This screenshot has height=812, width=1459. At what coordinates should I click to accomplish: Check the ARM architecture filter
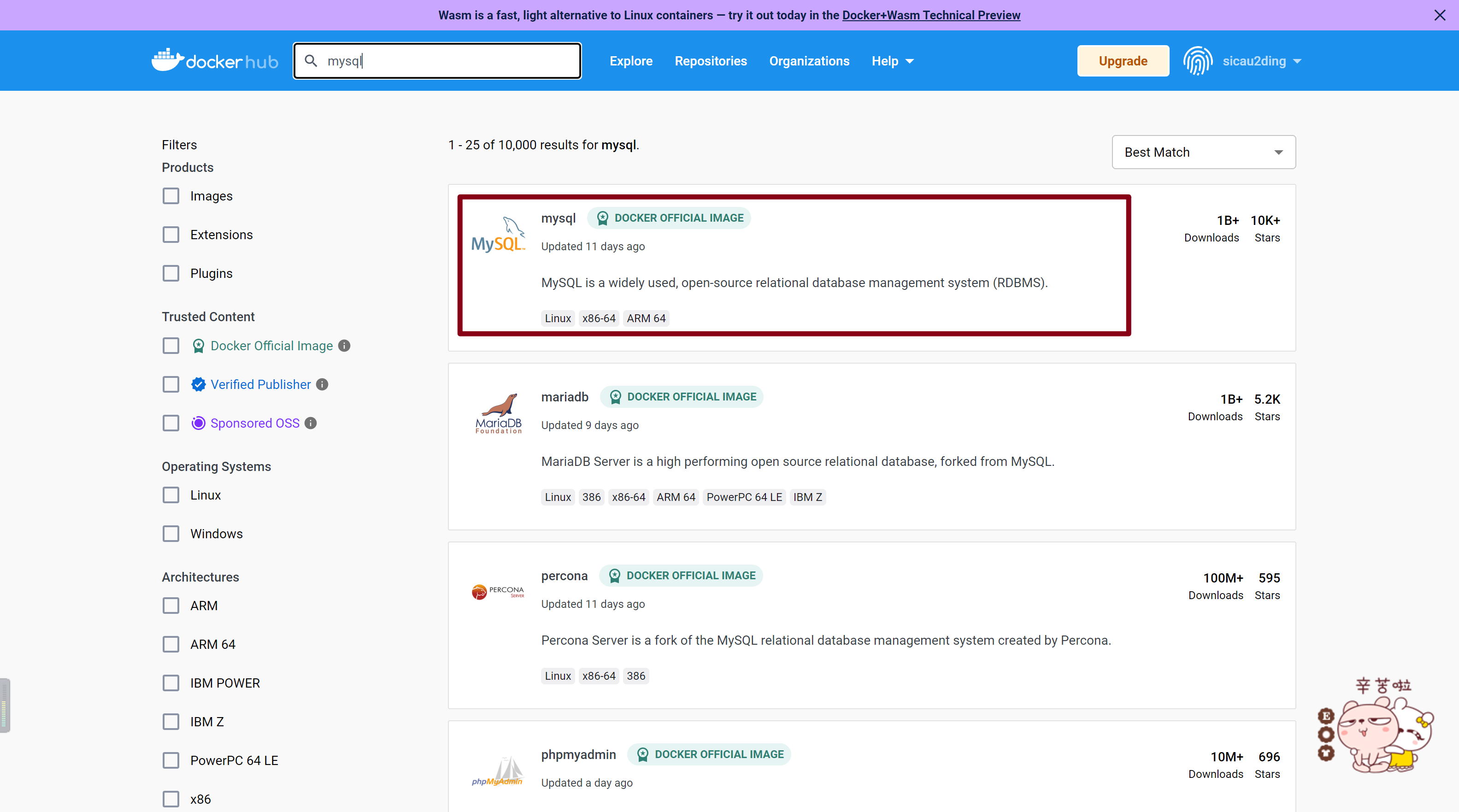171,606
